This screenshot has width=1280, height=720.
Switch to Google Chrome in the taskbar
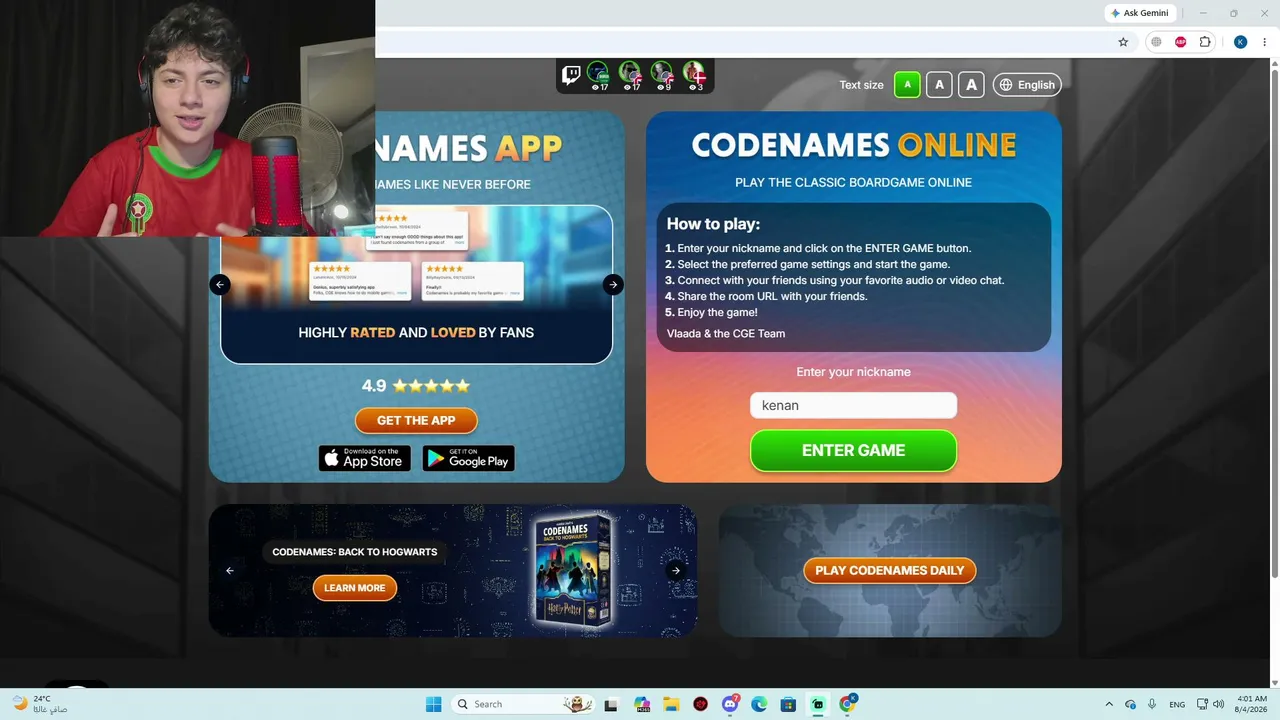[847, 704]
